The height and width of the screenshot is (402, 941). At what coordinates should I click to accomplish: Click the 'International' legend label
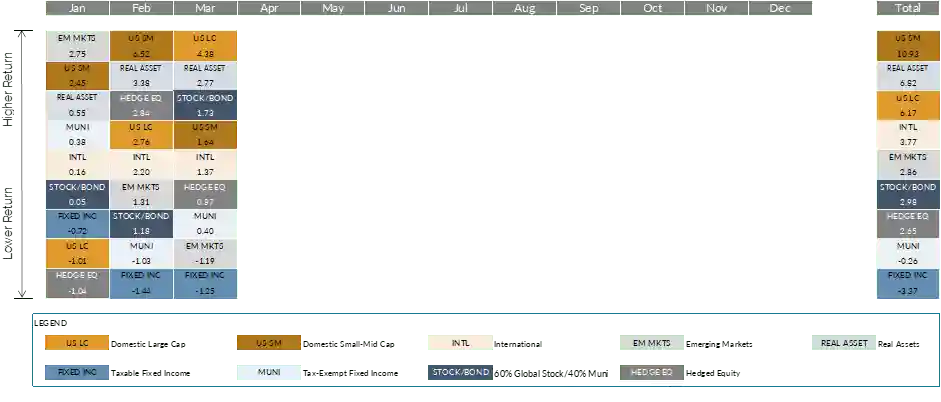pyautogui.click(x=518, y=344)
